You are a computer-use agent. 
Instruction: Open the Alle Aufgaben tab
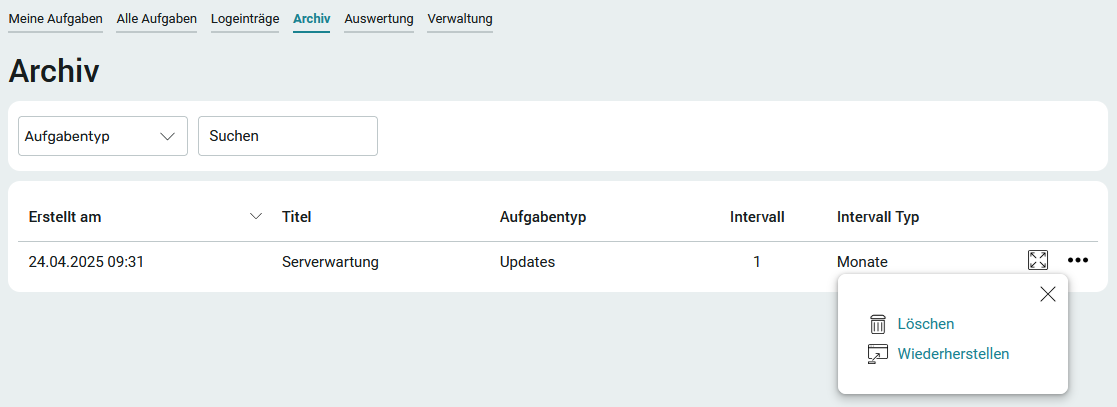pyautogui.click(x=157, y=19)
